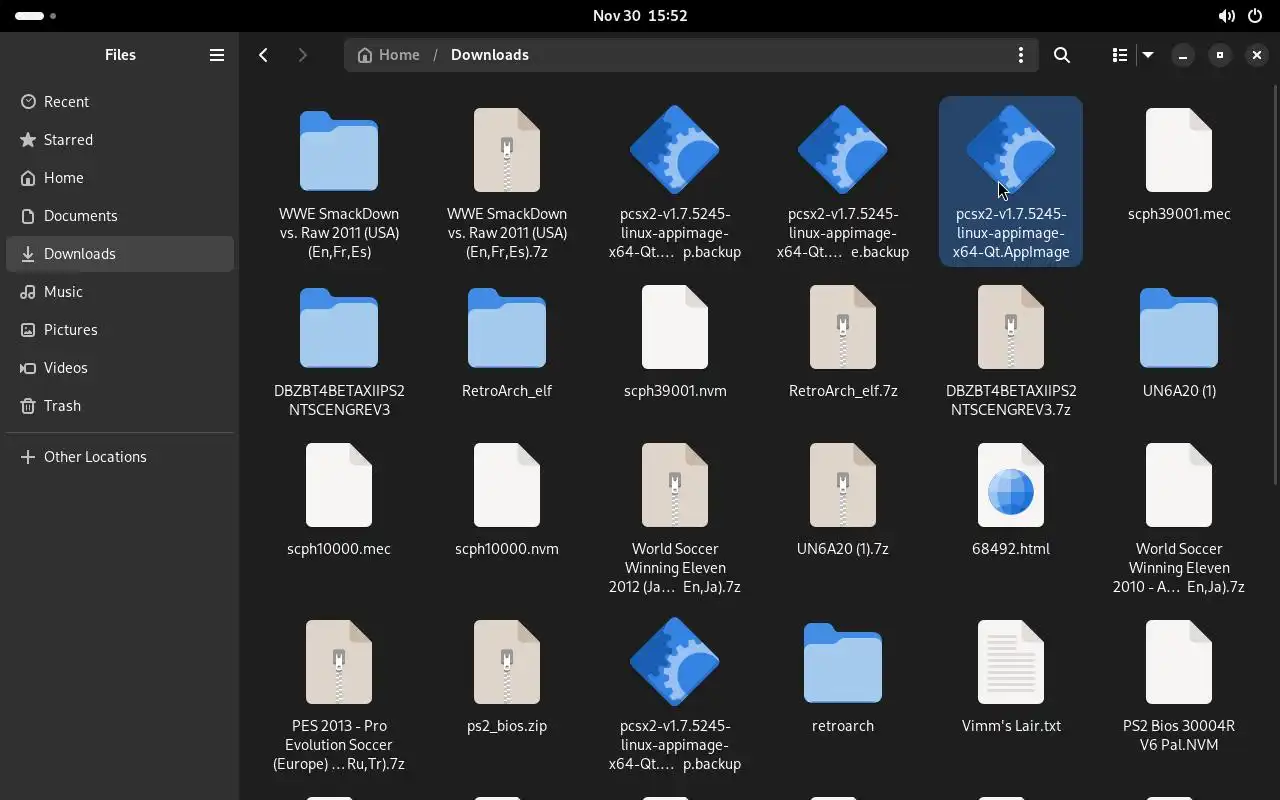This screenshot has height=800, width=1280.
Task: Open the Files hamburger menu
Action: coord(216,55)
